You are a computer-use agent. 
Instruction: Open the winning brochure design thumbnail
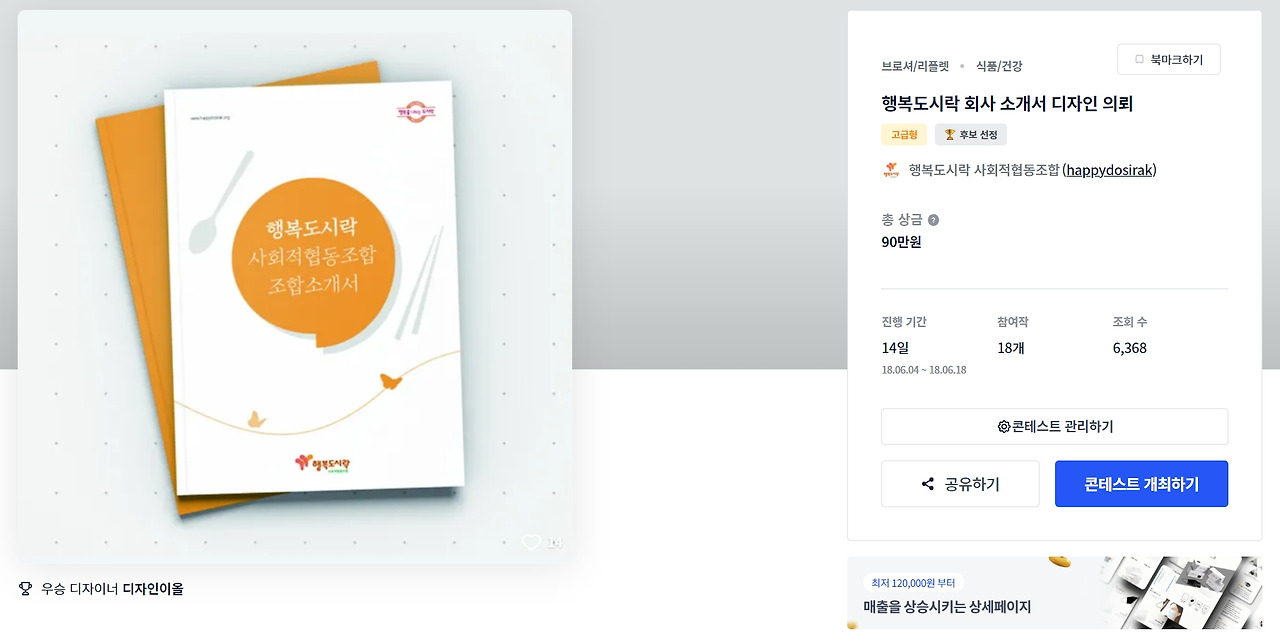coord(295,287)
